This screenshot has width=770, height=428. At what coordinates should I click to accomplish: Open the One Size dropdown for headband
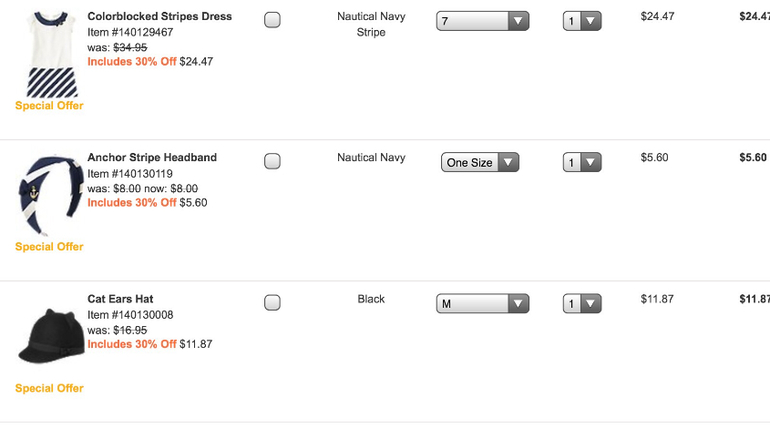click(x=480, y=162)
